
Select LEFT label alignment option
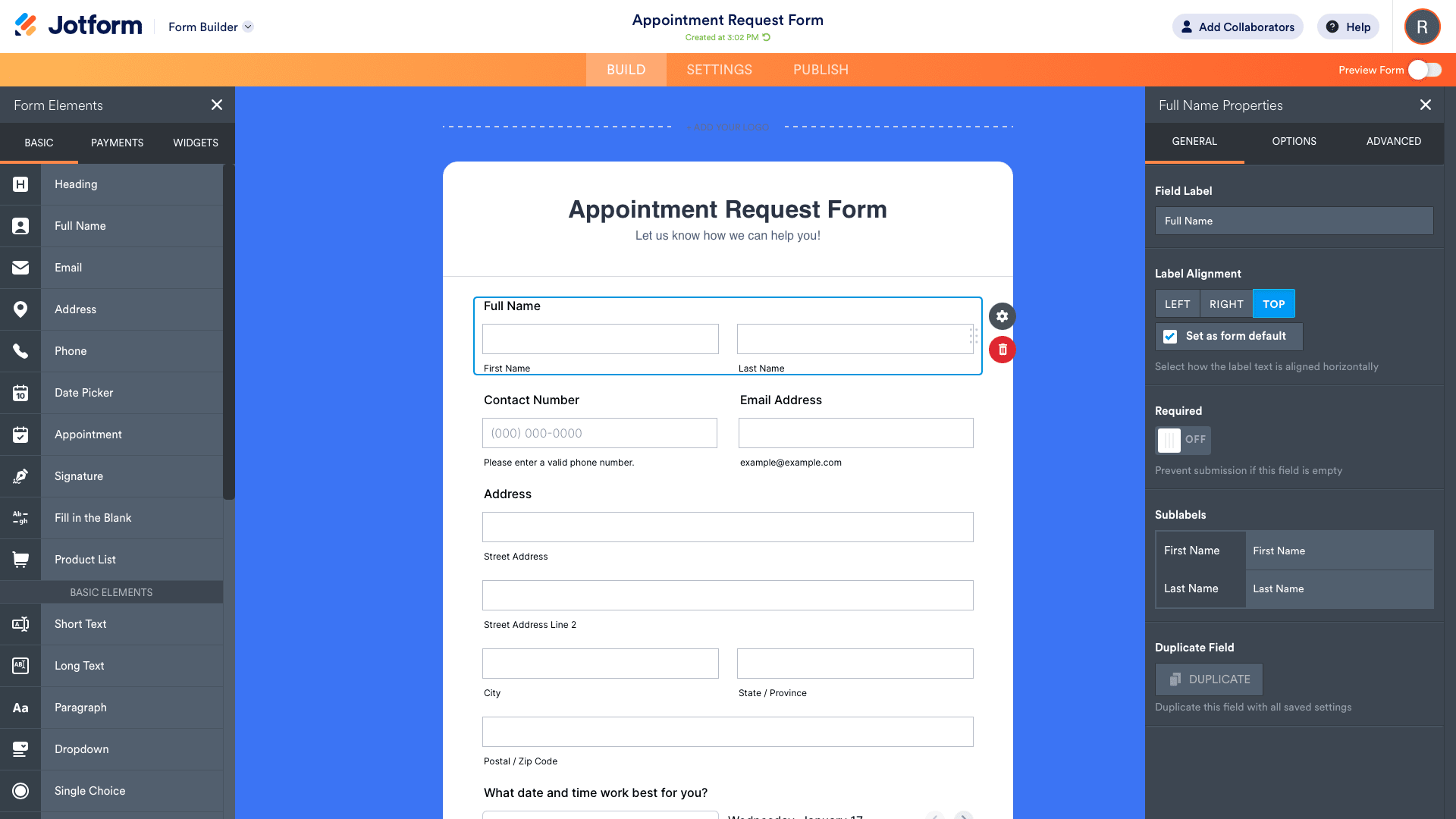[x=1178, y=304]
